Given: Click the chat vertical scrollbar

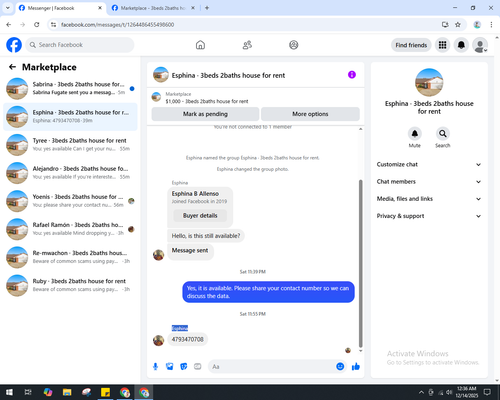Looking at the screenshot, I should [360, 263].
